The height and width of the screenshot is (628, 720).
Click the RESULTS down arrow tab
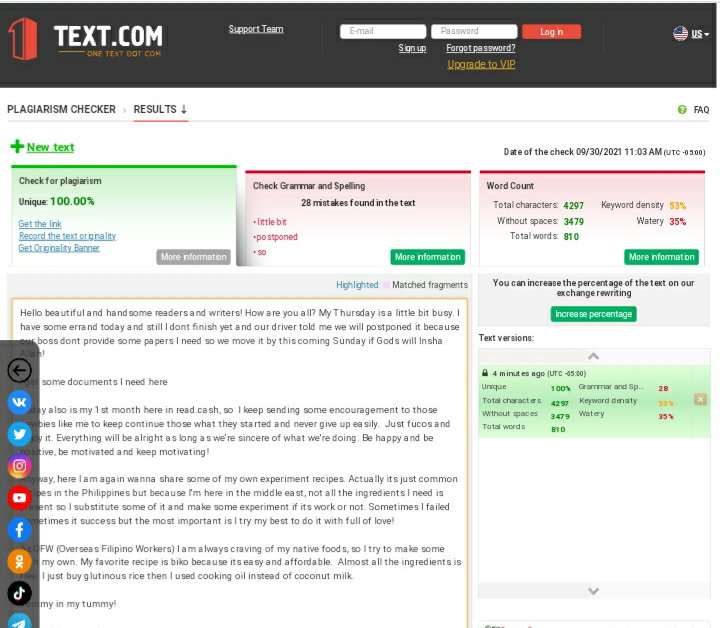[x=160, y=109]
